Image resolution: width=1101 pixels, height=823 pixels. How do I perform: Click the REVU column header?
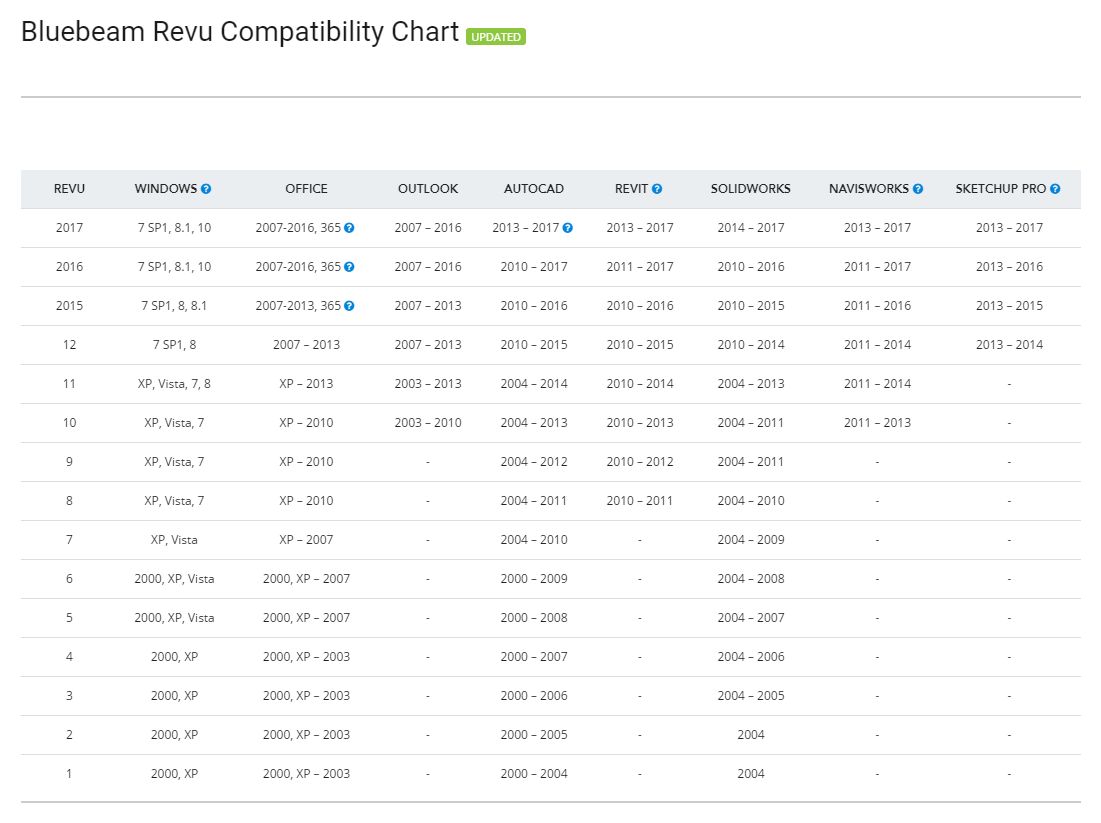coord(69,189)
